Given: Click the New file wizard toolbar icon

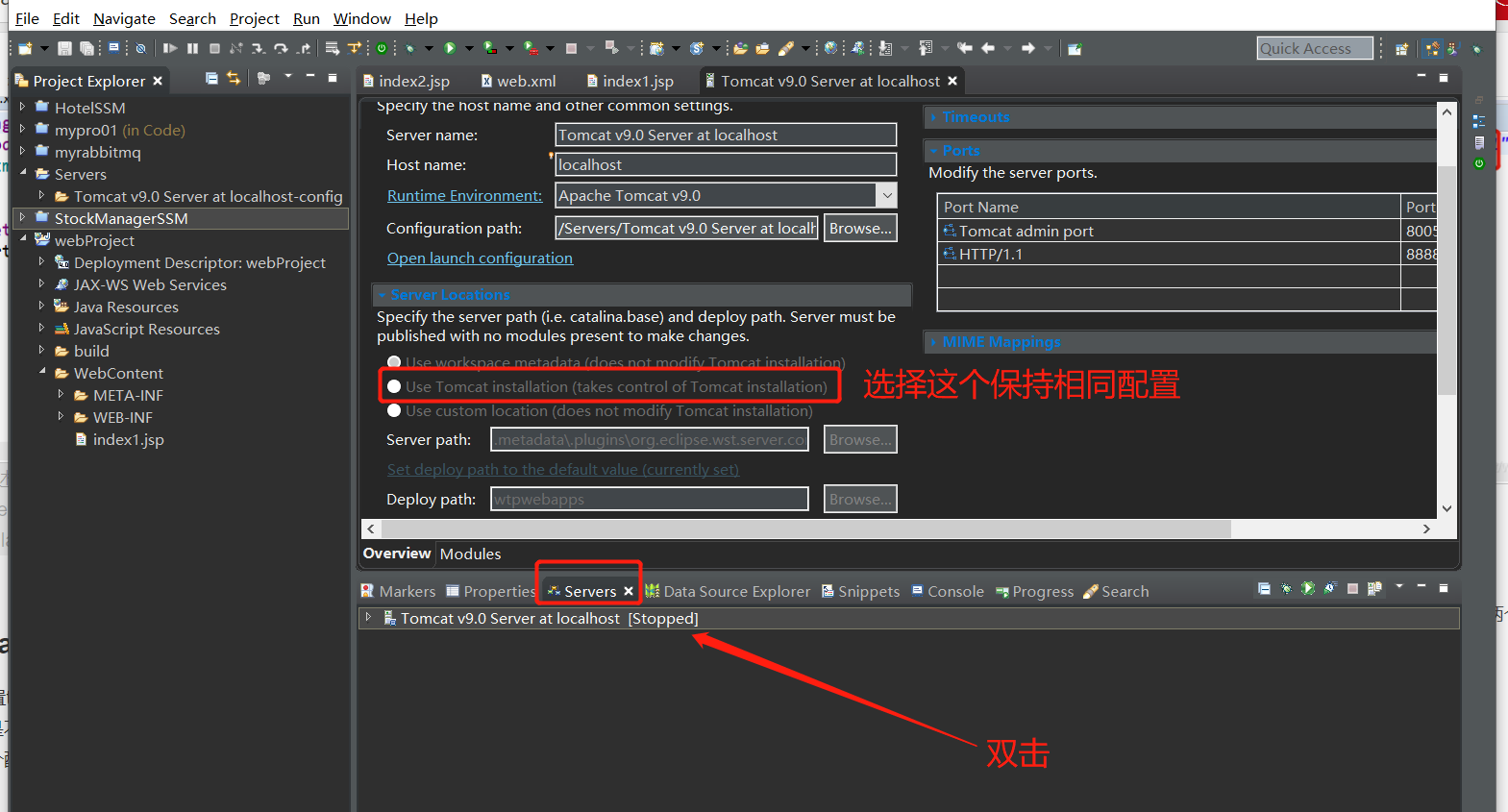Looking at the screenshot, I should 25,48.
